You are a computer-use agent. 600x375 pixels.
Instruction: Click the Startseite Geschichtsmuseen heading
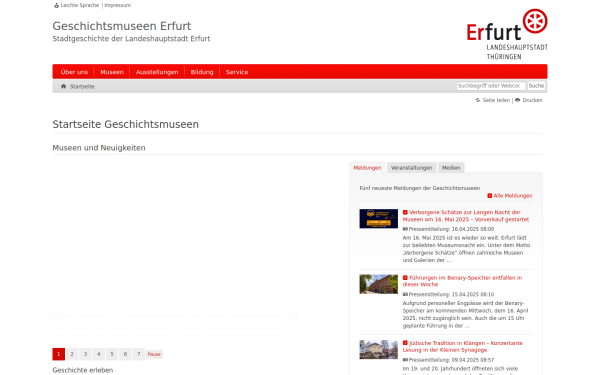(126, 124)
